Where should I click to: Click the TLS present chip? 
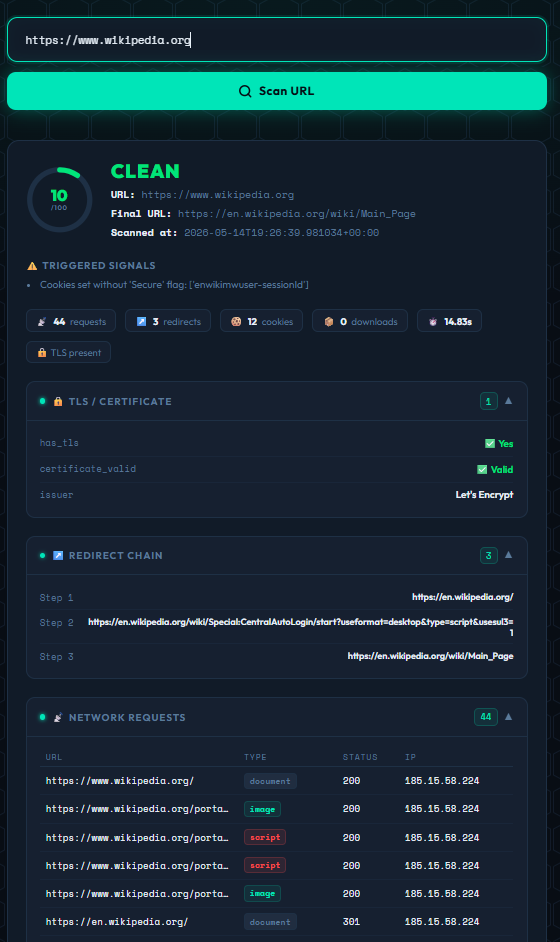pyautogui.click(x=68, y=353)
